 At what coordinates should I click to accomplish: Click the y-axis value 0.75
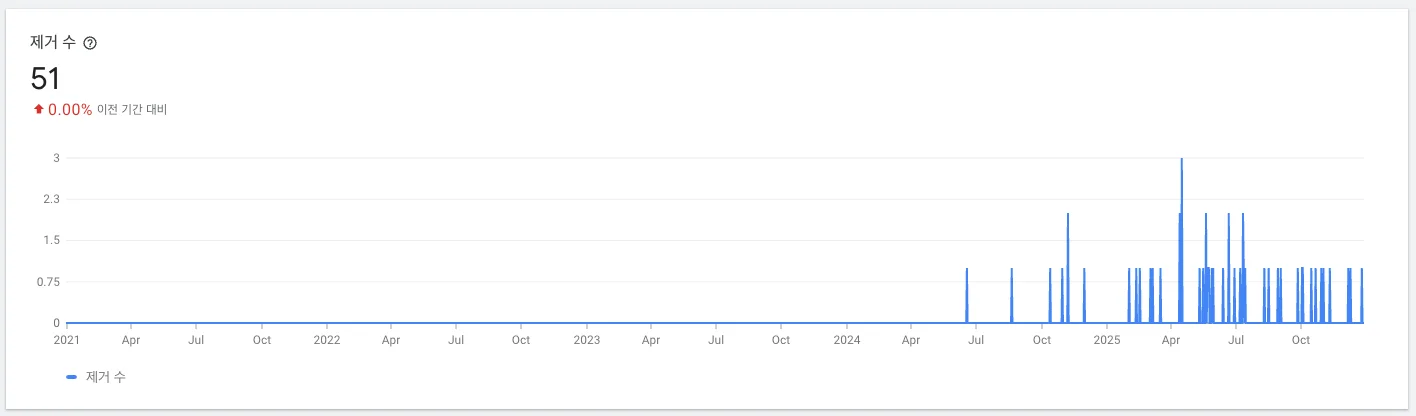49,282
